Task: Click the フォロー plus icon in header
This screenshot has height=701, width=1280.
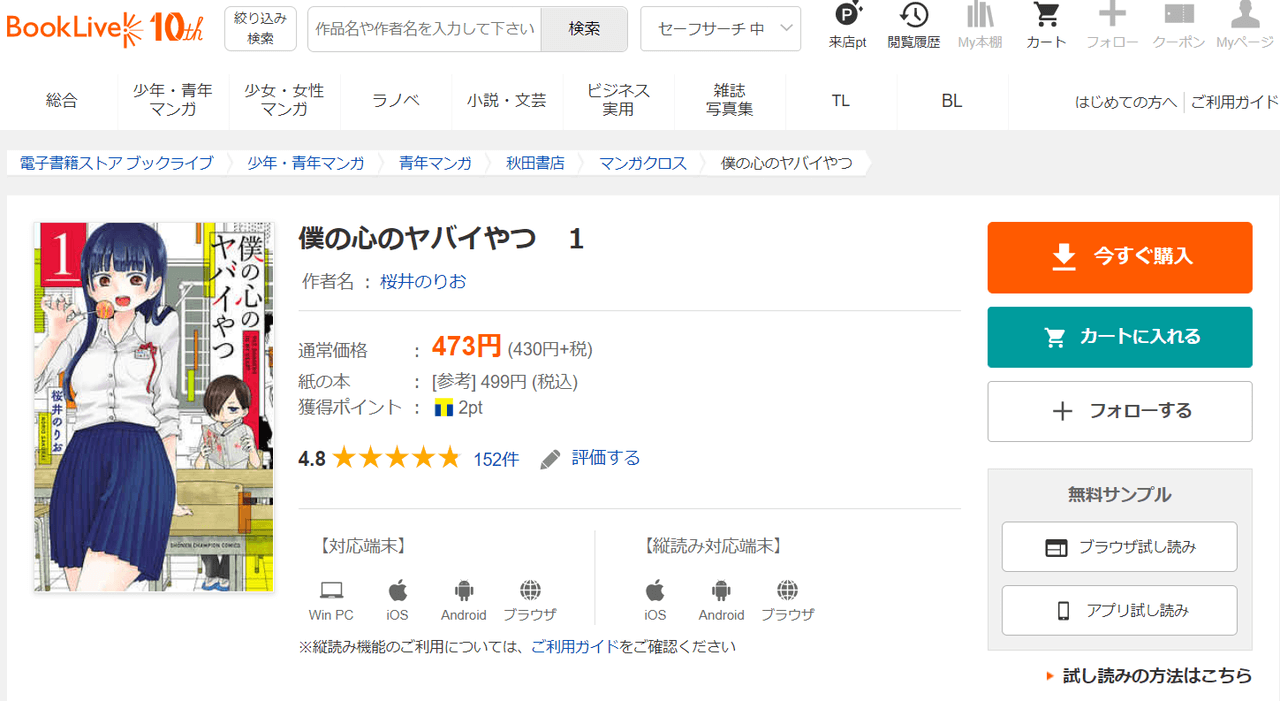Action: point(1112,16)
